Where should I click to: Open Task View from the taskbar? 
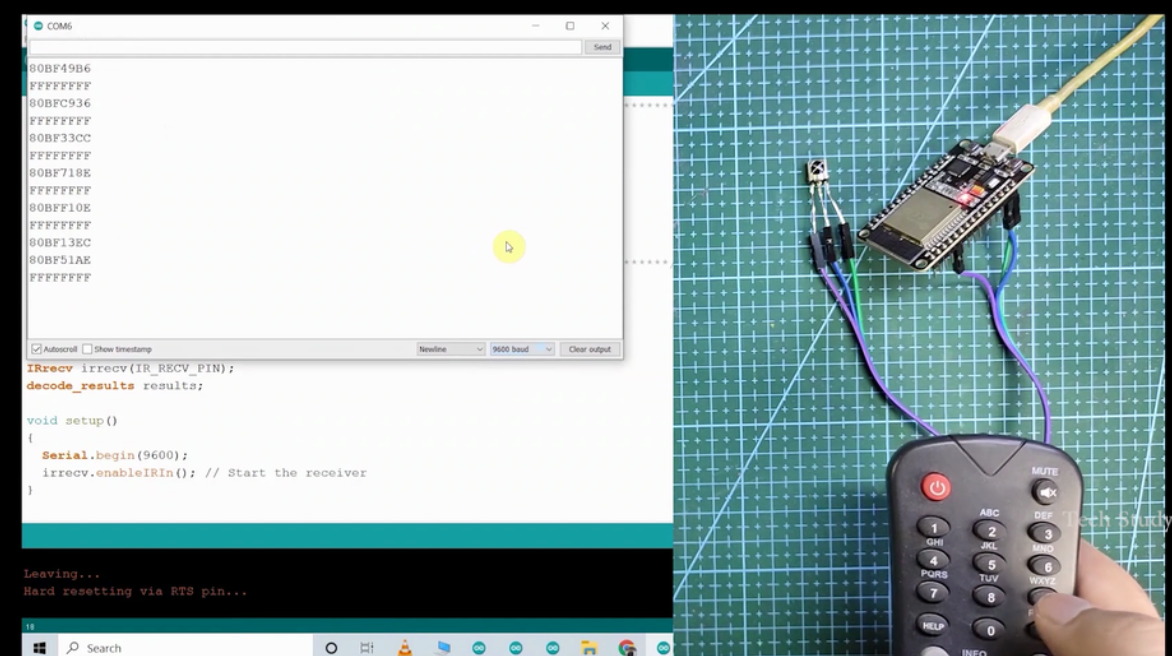tap(365, 647)
